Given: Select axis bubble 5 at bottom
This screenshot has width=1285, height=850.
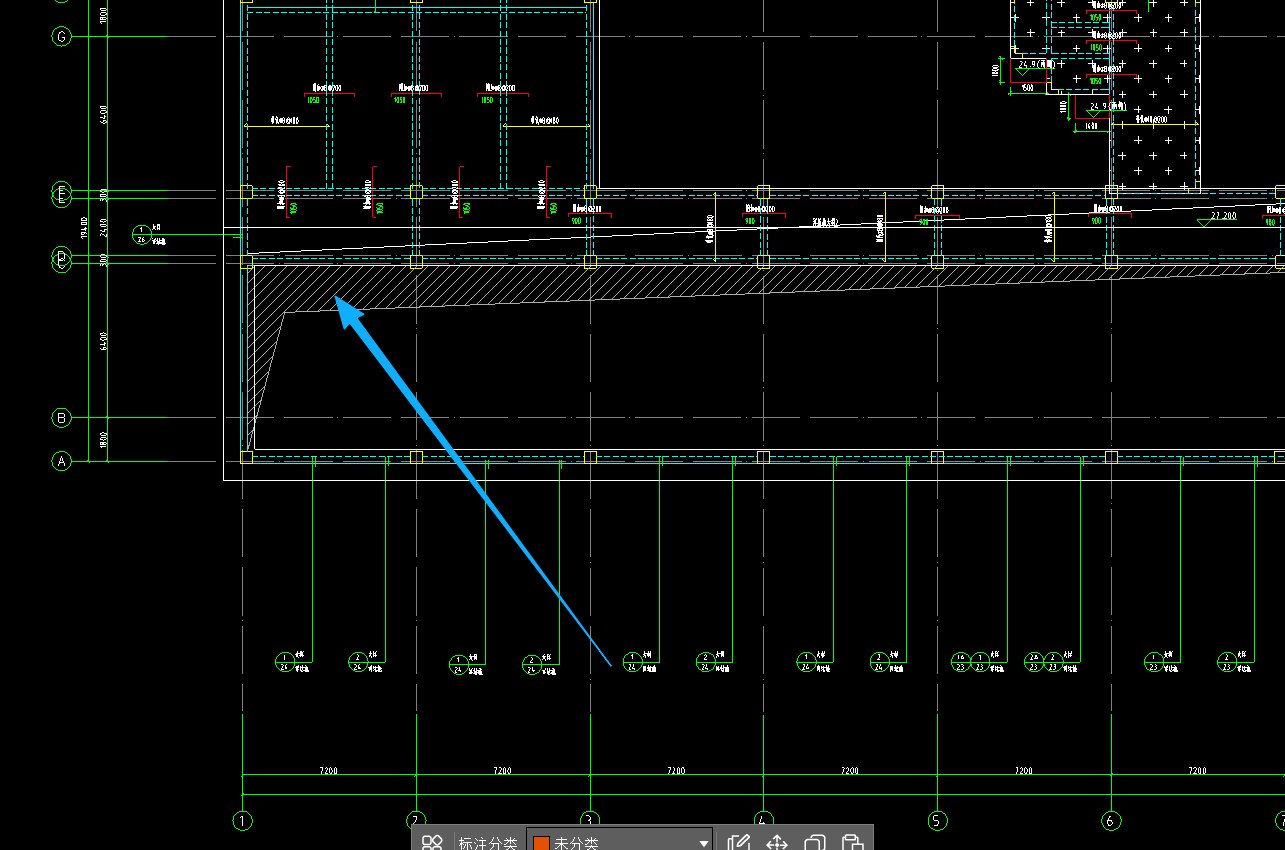Looking at the screenshot, I should (937, 821).
